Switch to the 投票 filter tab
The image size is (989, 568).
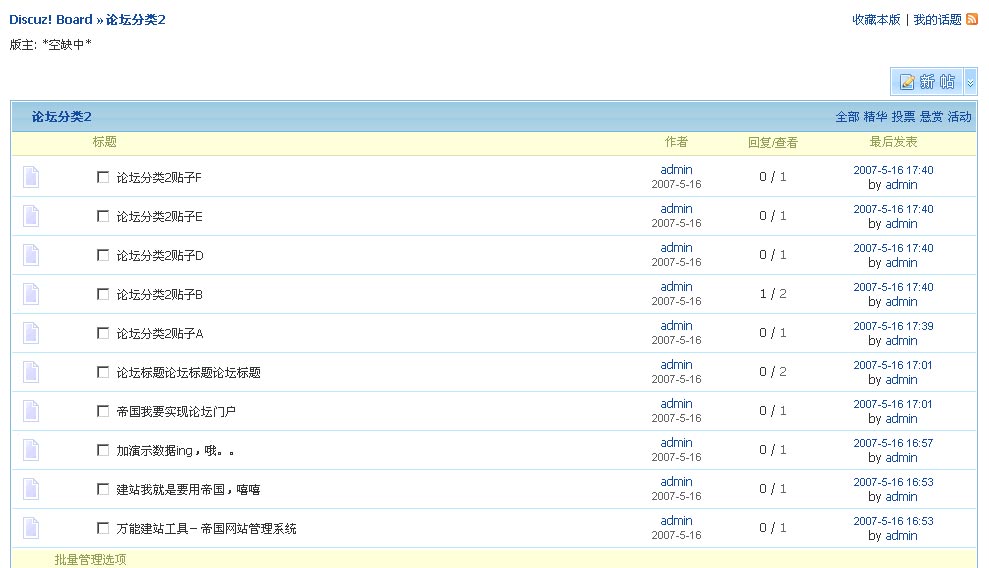(x=903, y=117)
